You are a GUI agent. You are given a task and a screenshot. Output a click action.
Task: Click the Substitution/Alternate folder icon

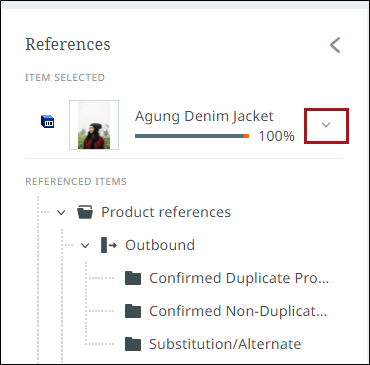[133, 344]
